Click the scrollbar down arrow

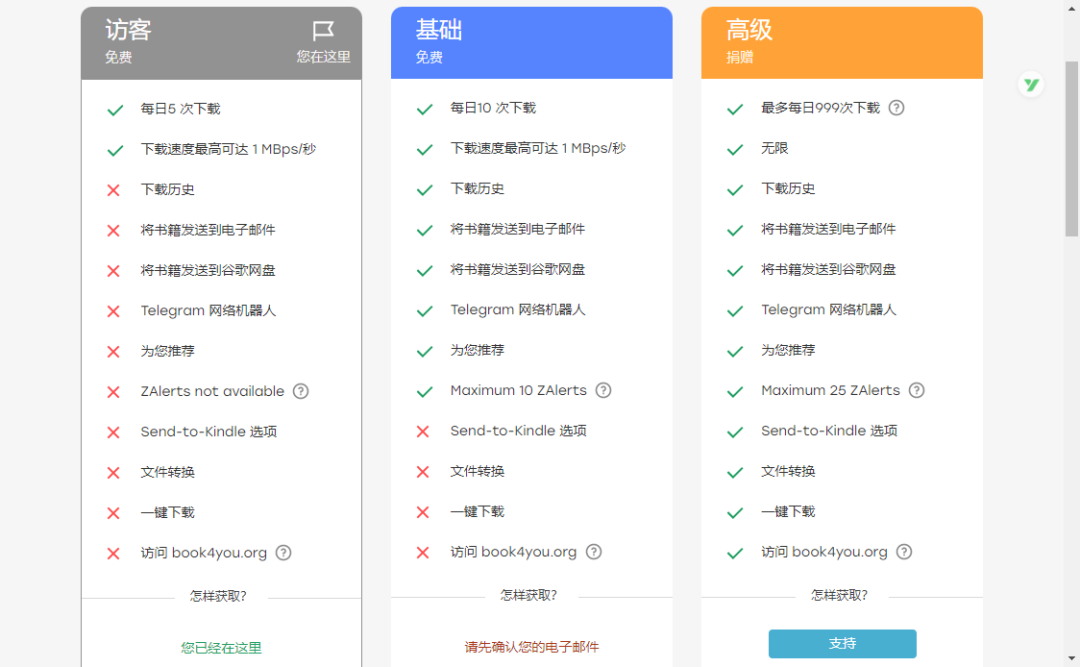pyautogui.click(x=1071, y=659)
